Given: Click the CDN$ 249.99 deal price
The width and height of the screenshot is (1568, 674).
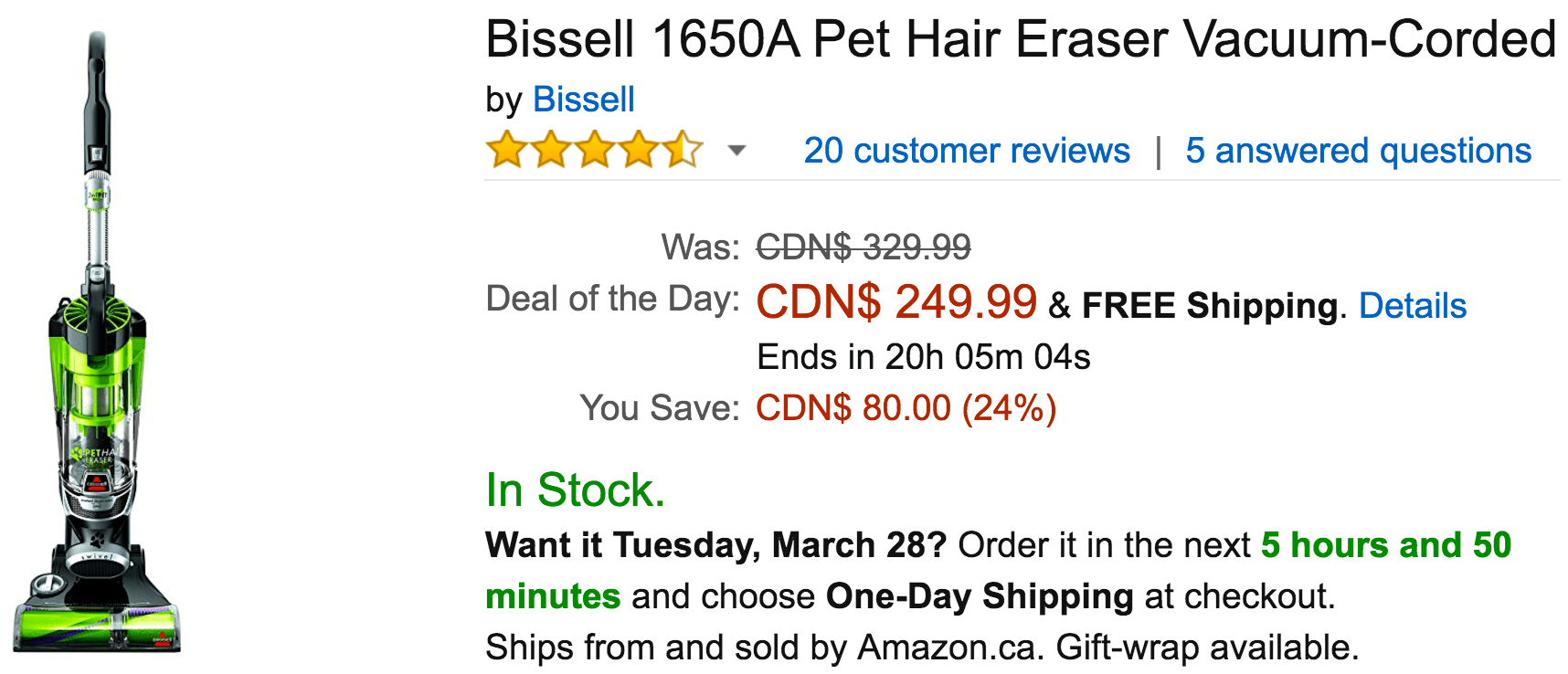Looking at the screenshot, I should (895, 302).
